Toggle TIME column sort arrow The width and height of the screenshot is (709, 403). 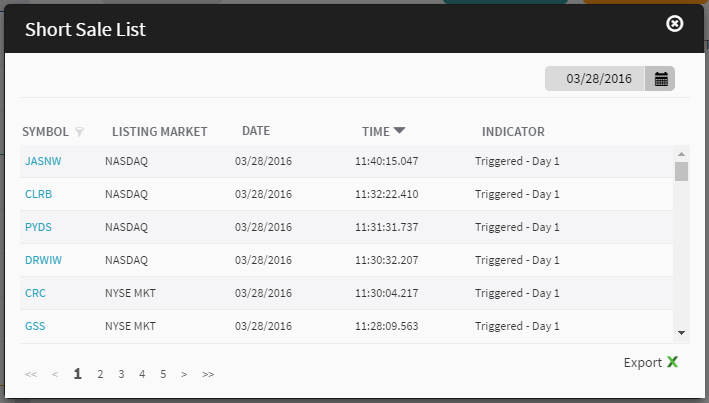click(x=399, y=131)
